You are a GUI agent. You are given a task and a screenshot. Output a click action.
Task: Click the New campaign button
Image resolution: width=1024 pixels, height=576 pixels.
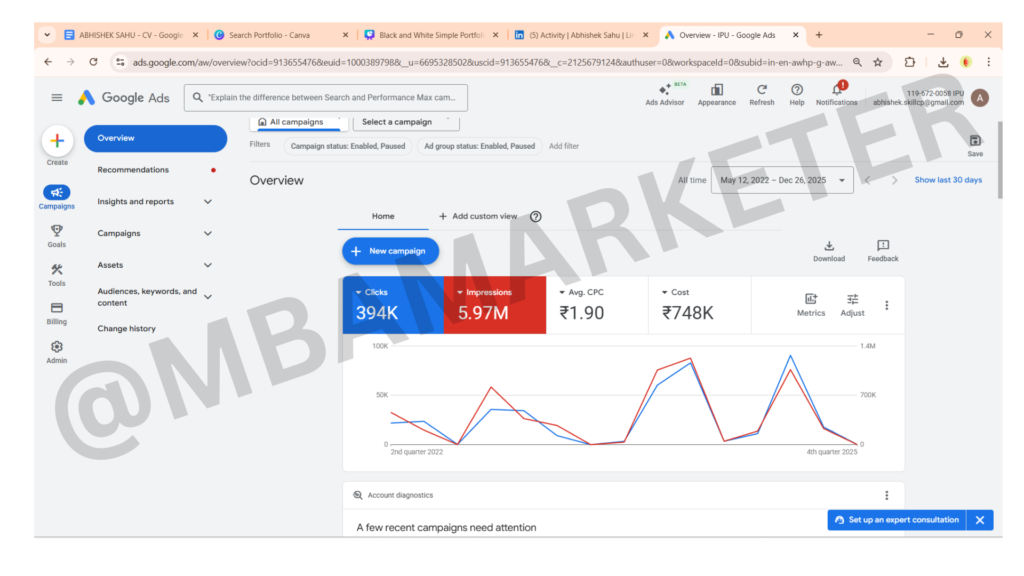390,251
